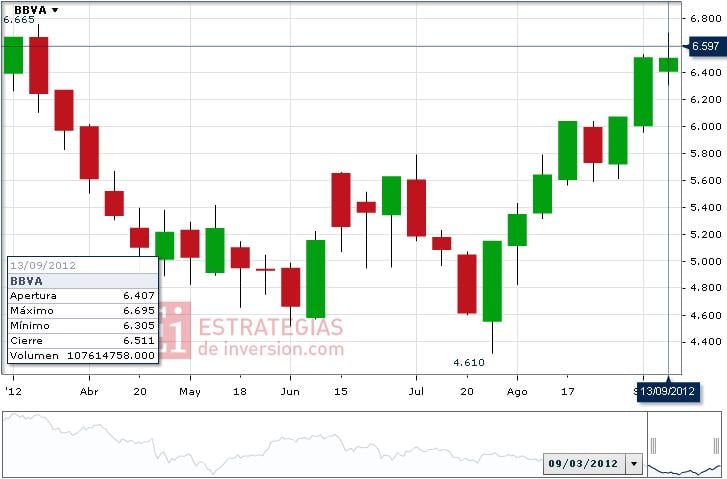Image resolution: width=727 pixels, height=479 pixels.
Task: Click the 09/03/2012 start date field
Action: point(585,464)
